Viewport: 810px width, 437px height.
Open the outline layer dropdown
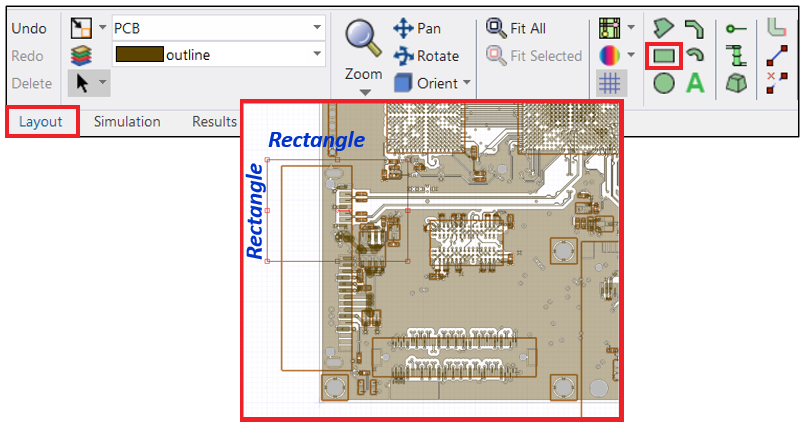(318, 55)
